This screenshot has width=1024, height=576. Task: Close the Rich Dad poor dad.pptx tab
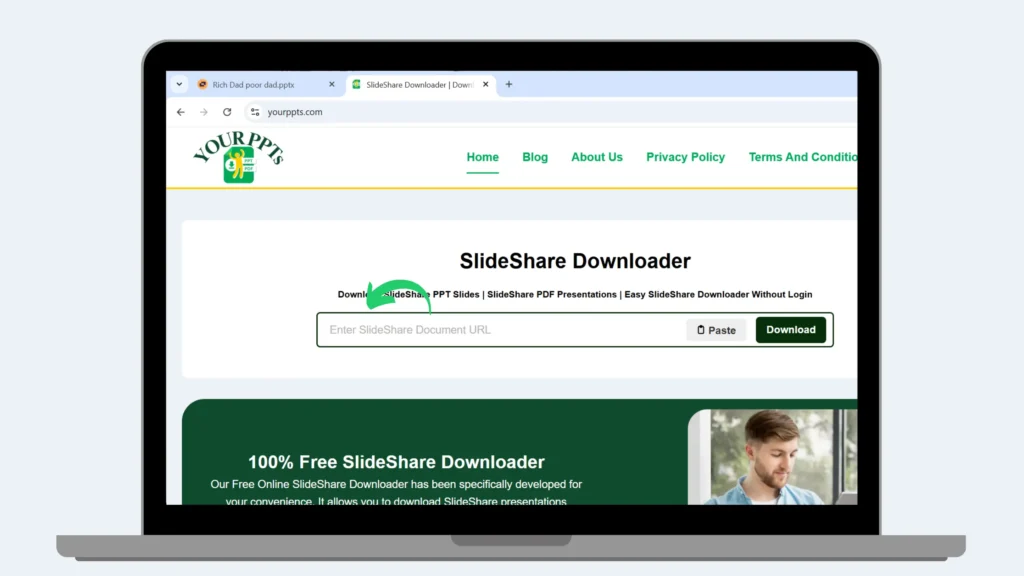pos(332,84)
